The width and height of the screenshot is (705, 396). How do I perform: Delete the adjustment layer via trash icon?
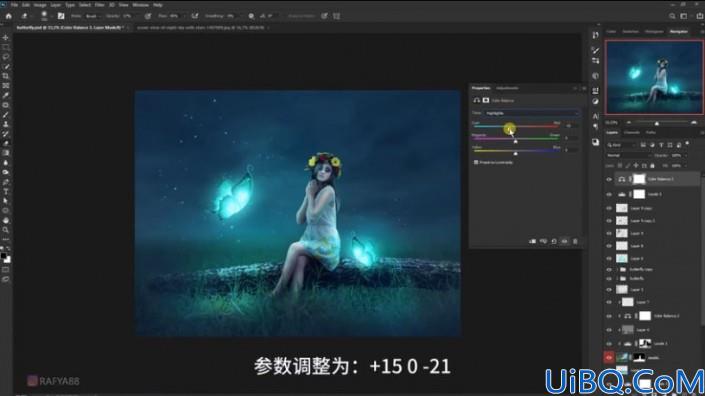(575, 241)
